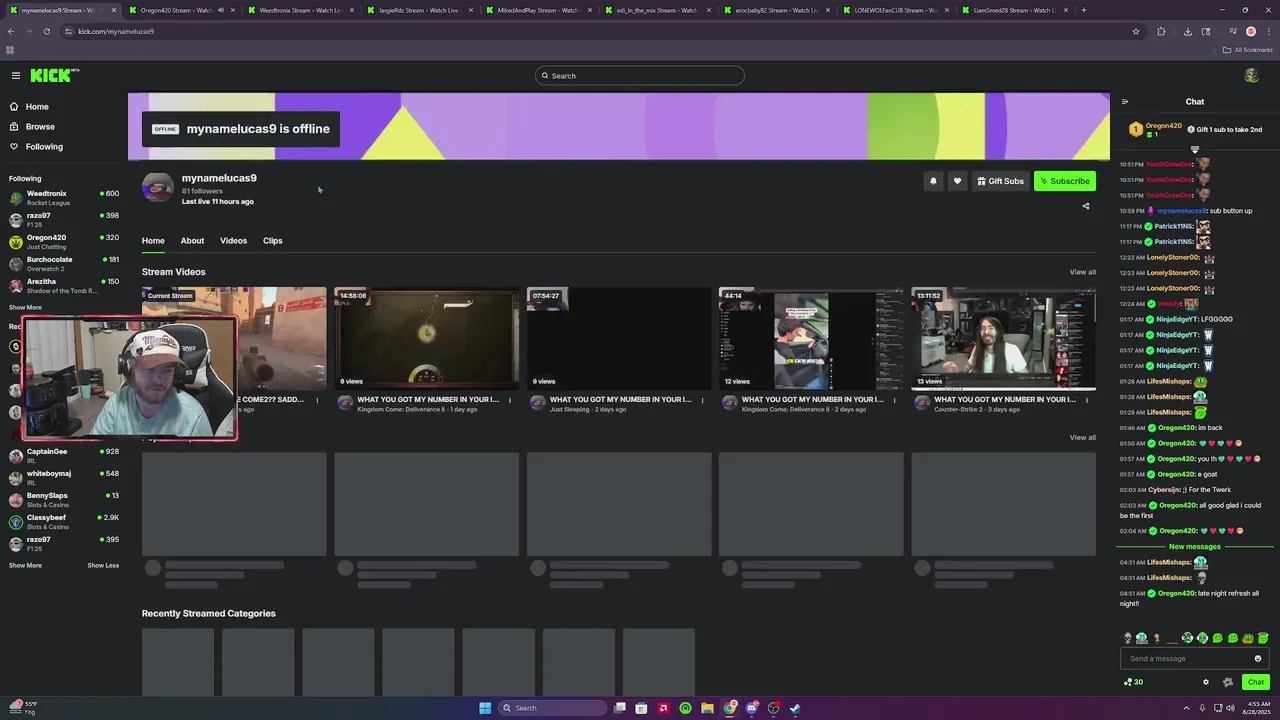Bookmark this page with star icon

pos(1136,31)
